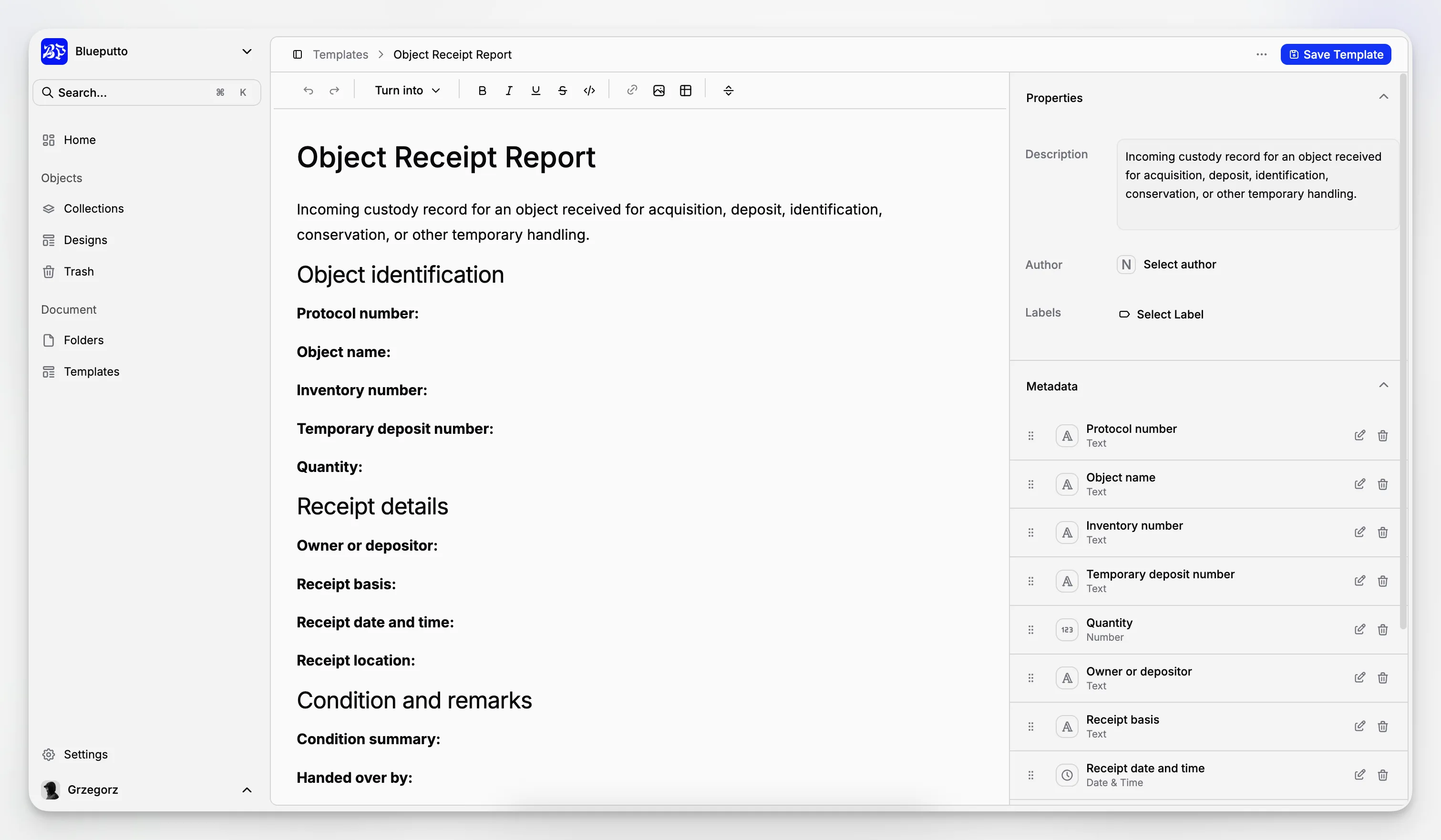Click the drag handle for Quantity
This screenshot has width=1441, height=840.
(1031, 630)
